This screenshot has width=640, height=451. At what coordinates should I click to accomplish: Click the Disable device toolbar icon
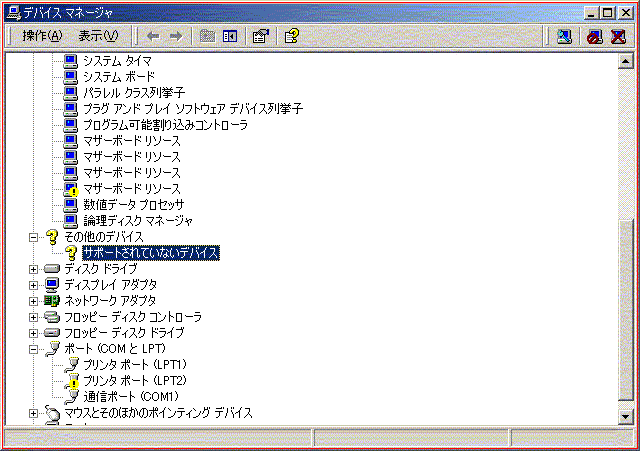click(x=594, y=37)
